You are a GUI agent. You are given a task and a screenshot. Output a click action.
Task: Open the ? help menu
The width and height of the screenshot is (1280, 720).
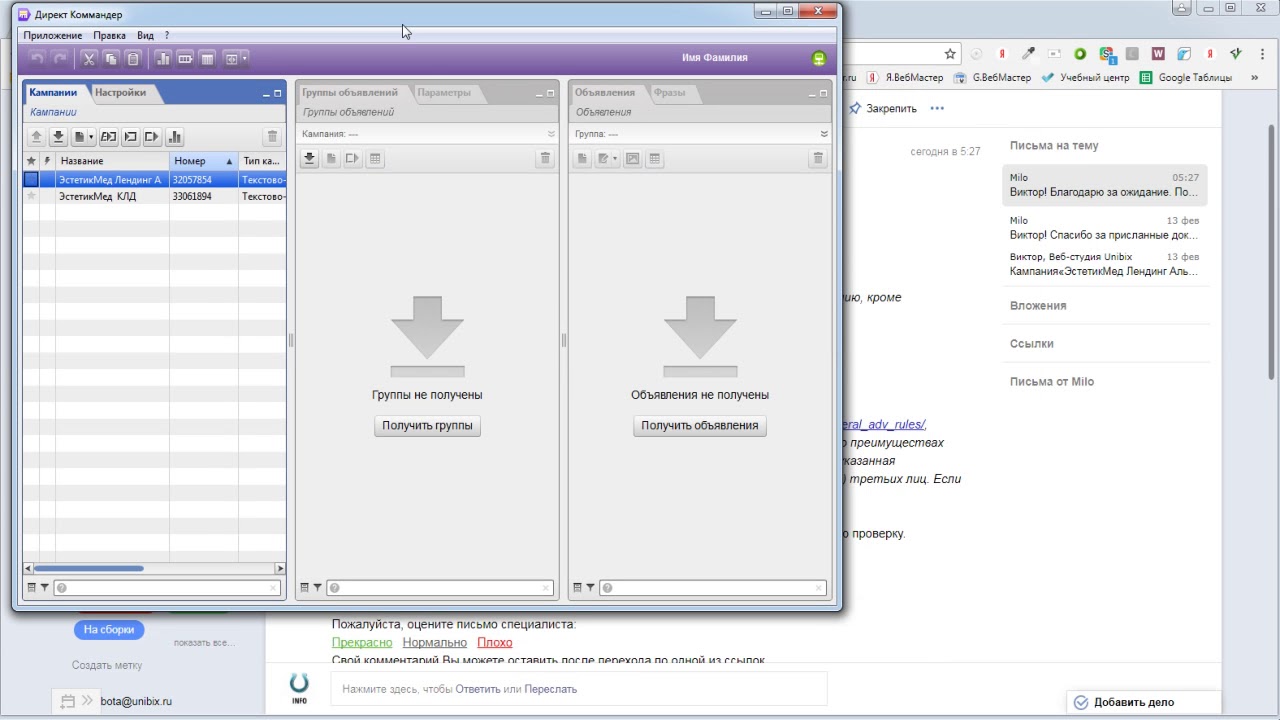point(167,35)
